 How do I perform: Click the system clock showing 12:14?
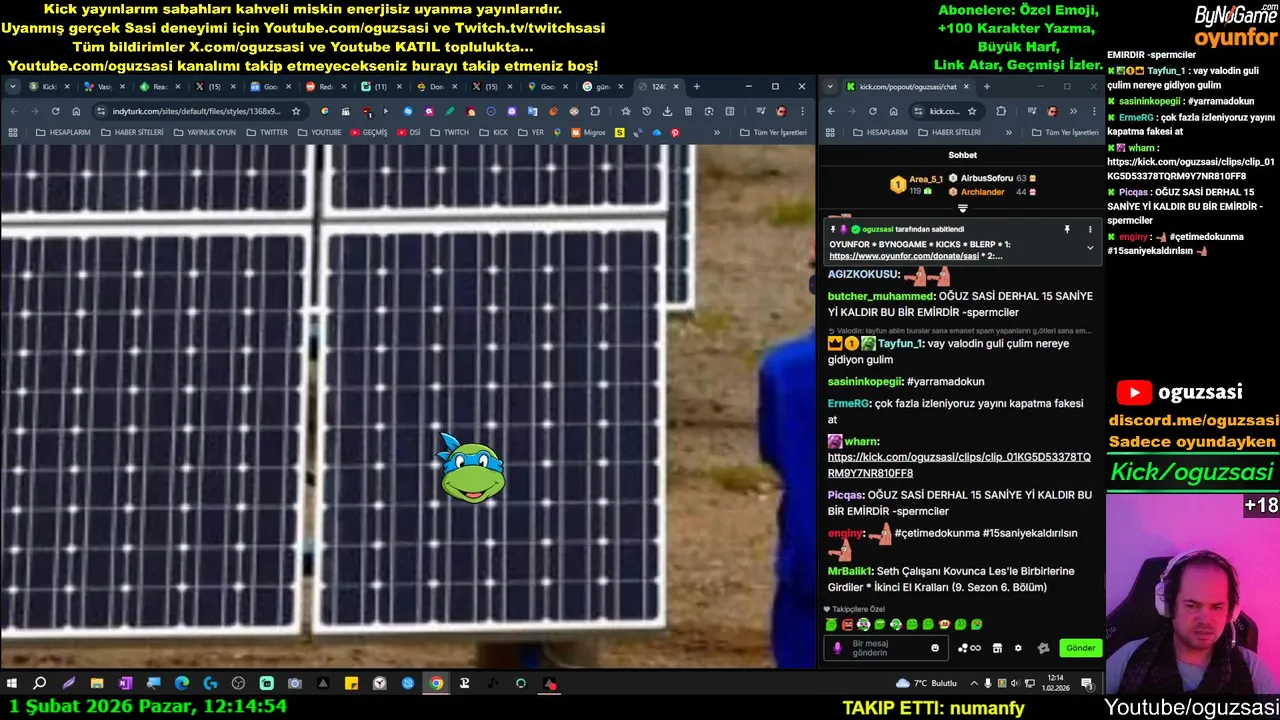[x=1055, y=683]
